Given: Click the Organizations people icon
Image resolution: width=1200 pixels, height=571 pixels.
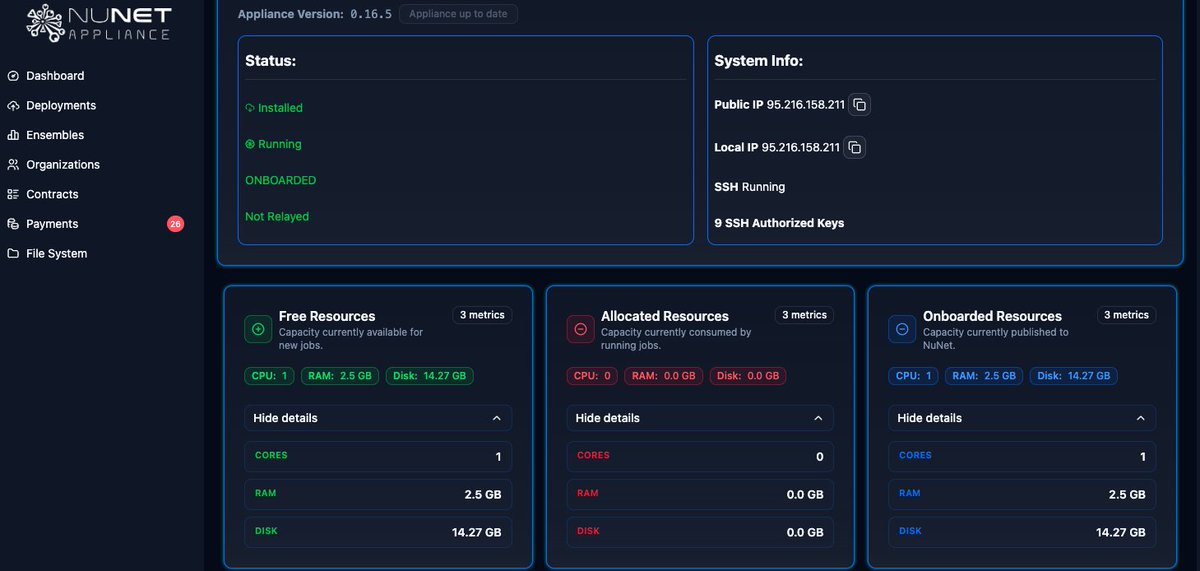Looking at the screenshot, I should tap(13, 165).
